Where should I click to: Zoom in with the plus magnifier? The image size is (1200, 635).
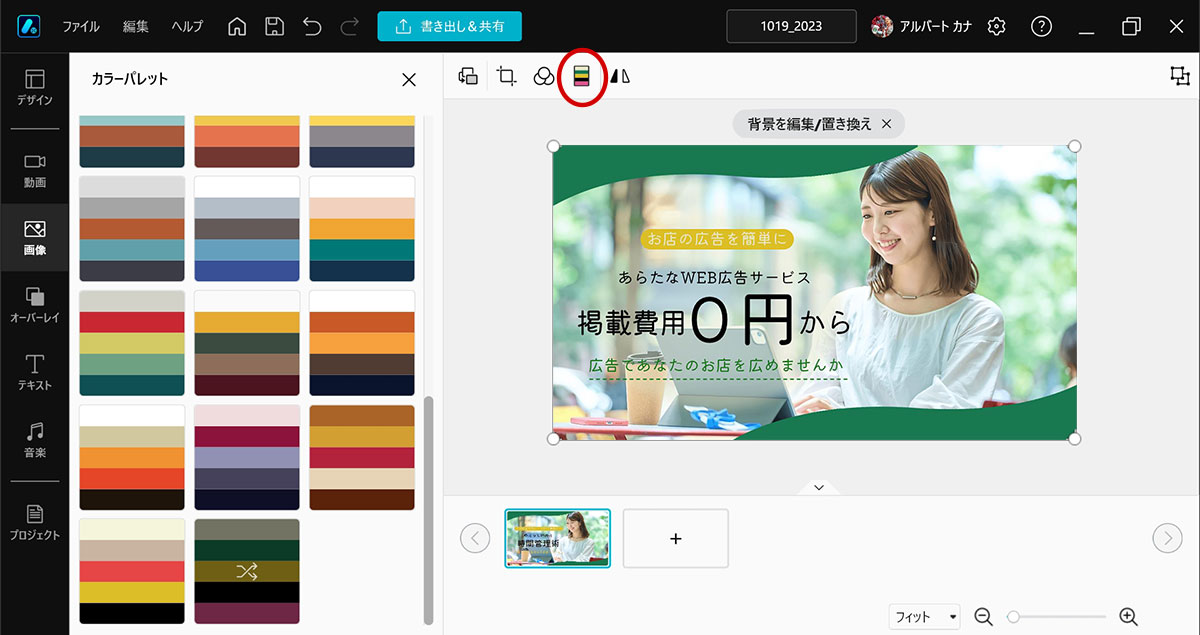click(x=1128, y=617)
